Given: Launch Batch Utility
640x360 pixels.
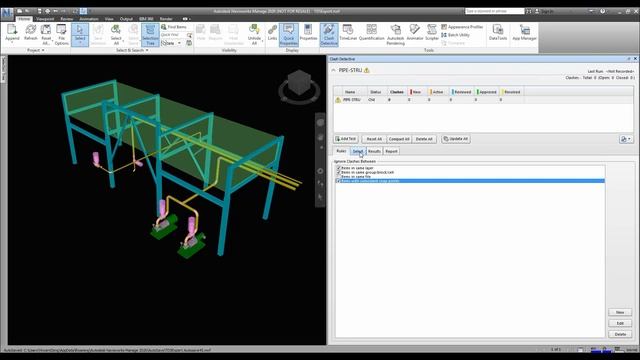Looking at the screenshot, I should pos(456,35).
